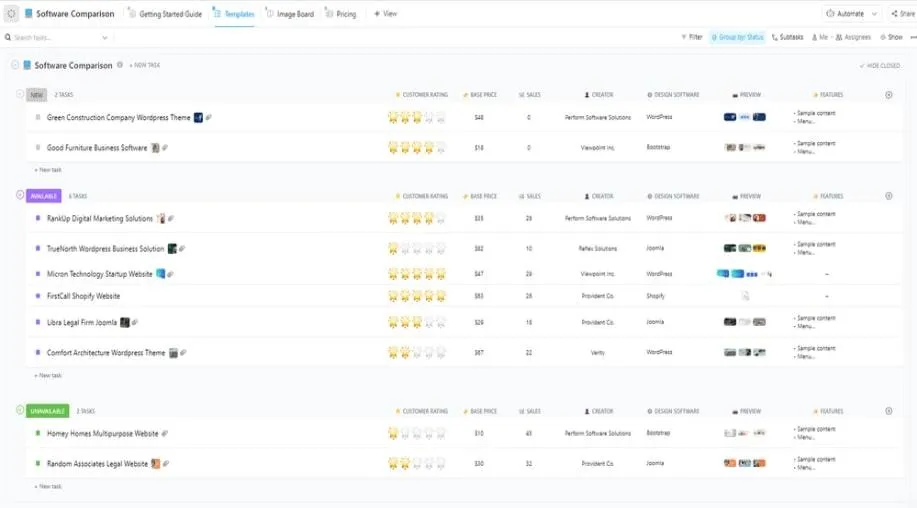Click + New task under NEW group
Screen dimensions: 917x508
[48, 170]
